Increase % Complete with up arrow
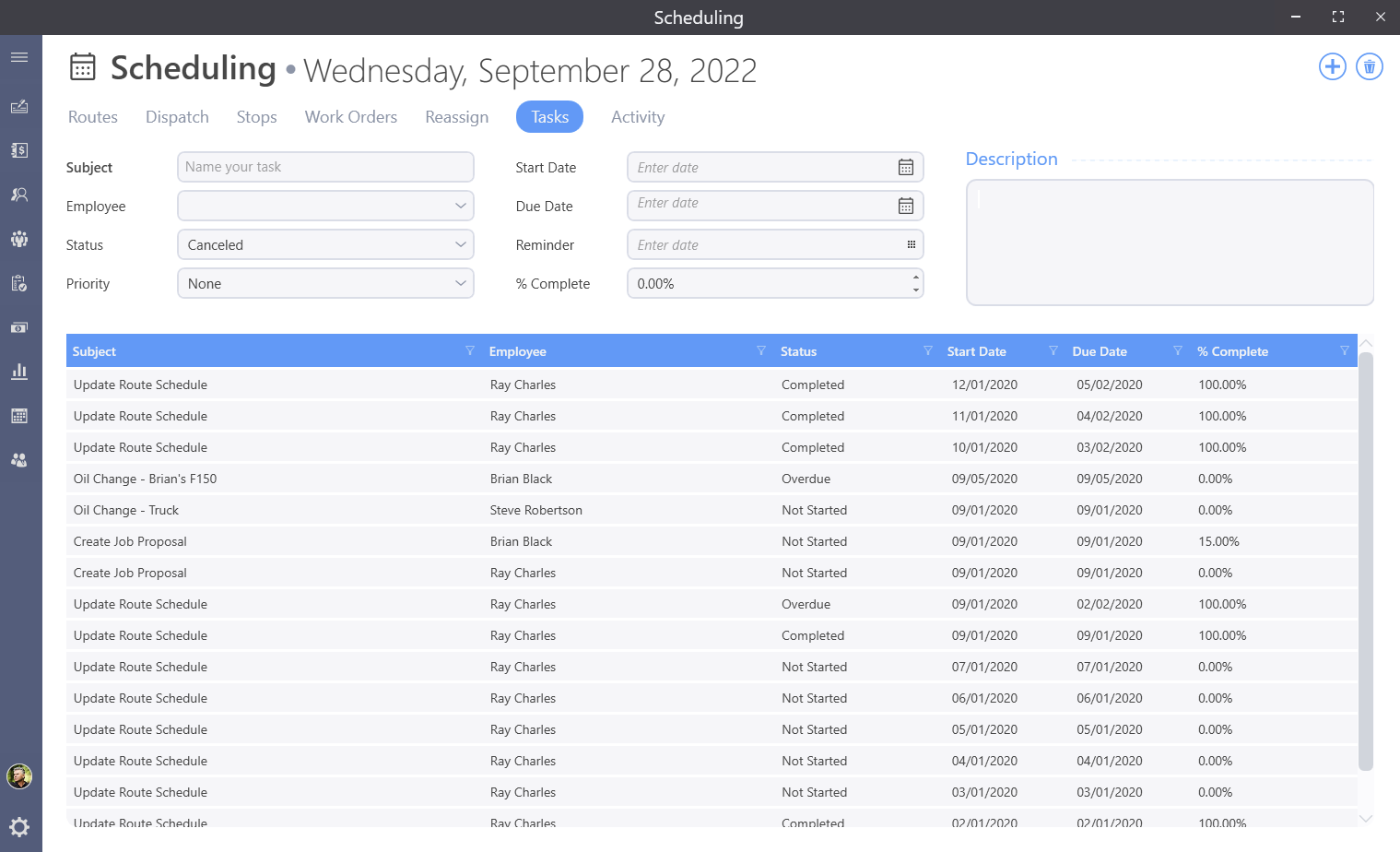Screen dimensions: 1400x852 click(x=915, y=277)
